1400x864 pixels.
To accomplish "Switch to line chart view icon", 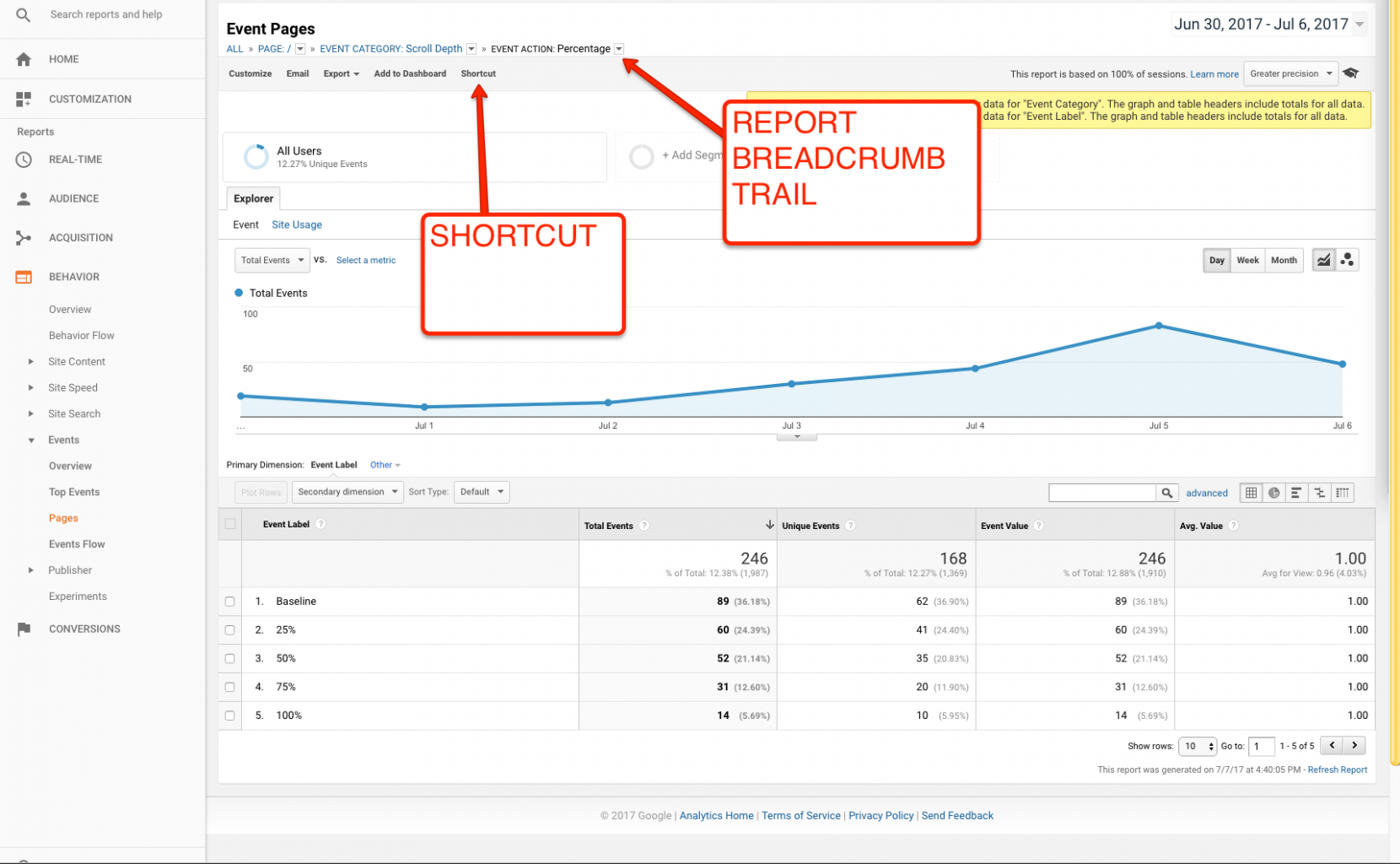I will click(x=1323, y=260).
